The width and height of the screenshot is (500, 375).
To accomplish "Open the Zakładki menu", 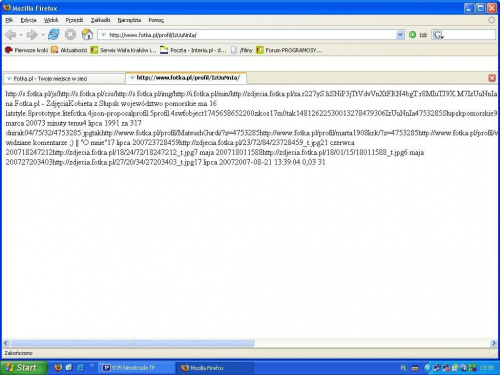I will point(100,20).
